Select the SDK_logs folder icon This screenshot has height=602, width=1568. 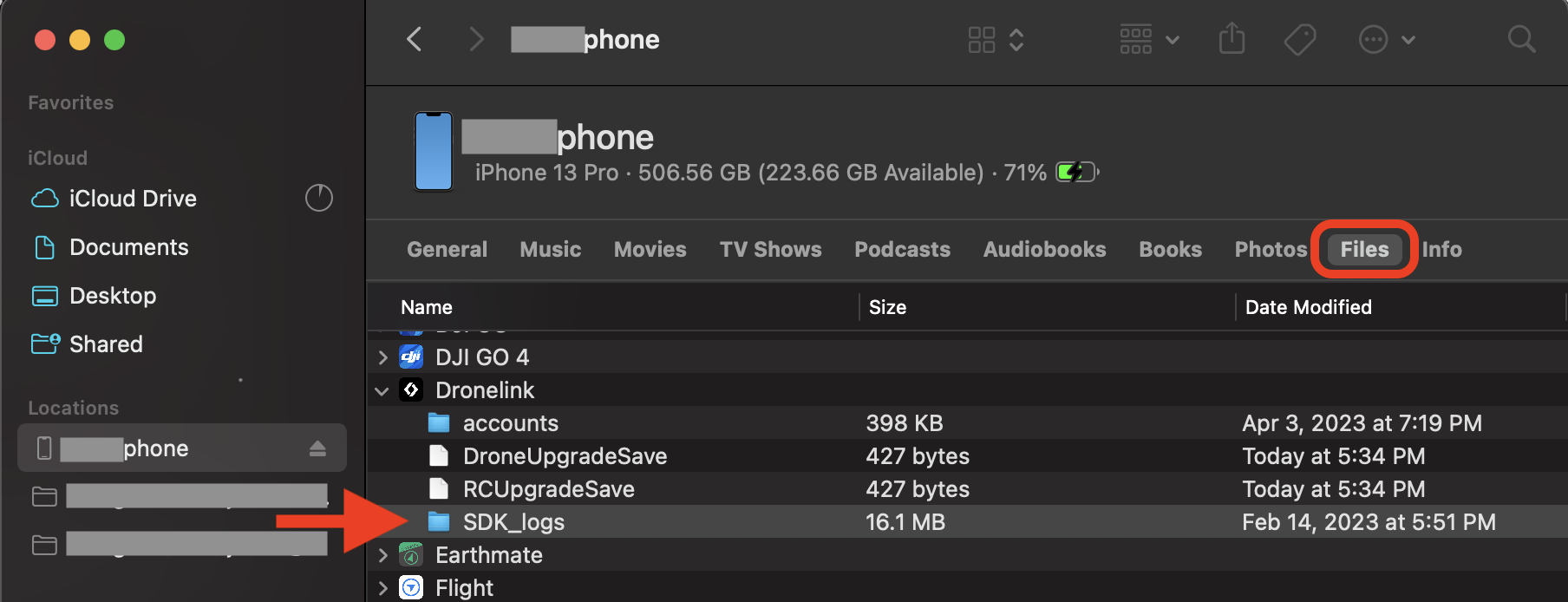(439, 521)
